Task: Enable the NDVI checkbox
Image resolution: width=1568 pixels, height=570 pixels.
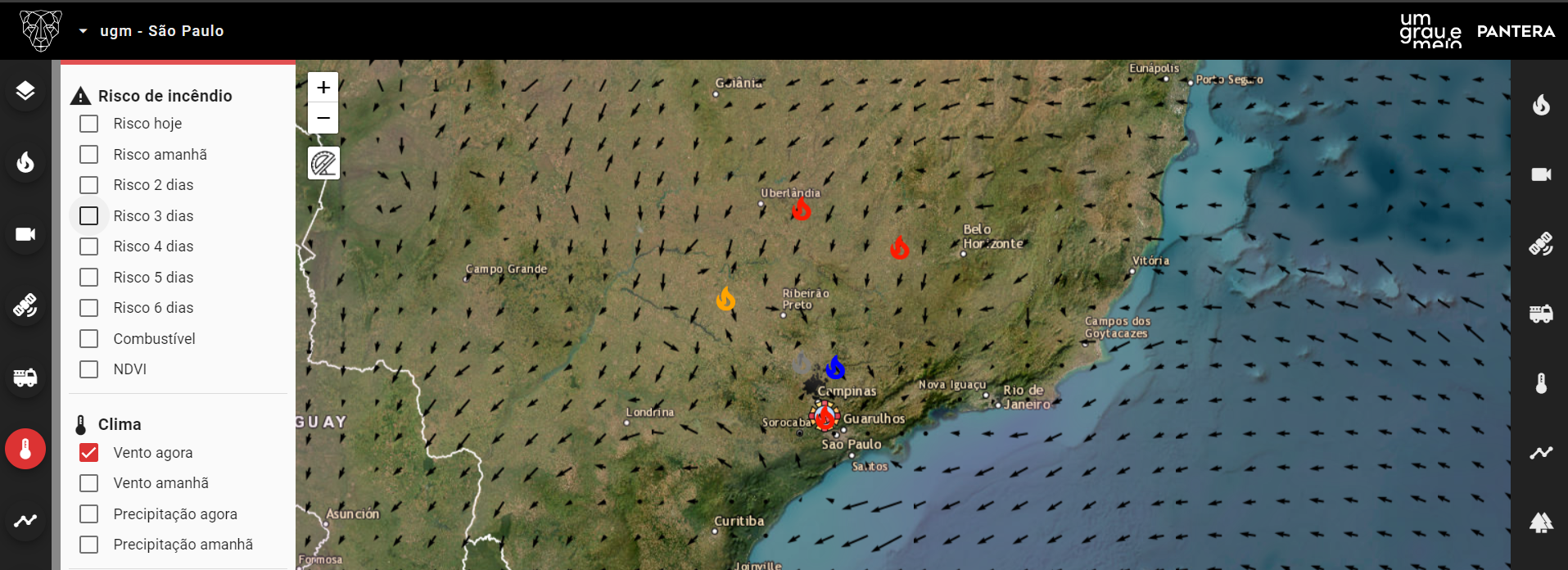Action: click(88, 369)
